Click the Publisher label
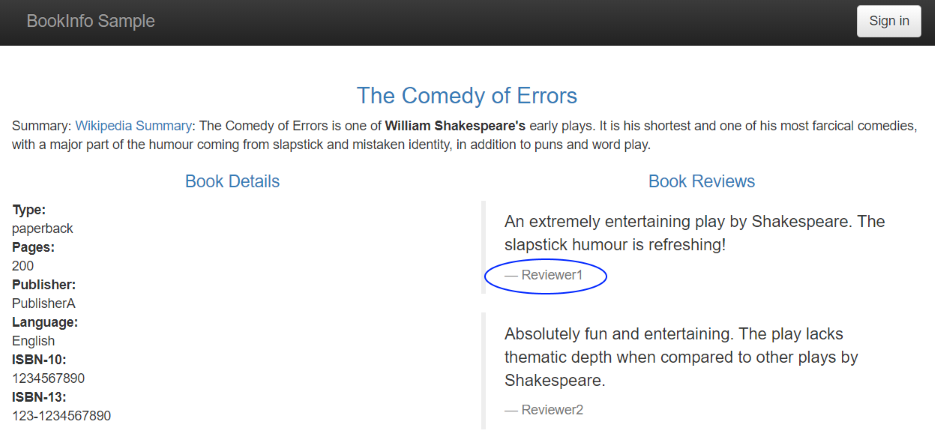Viewport: 935px width, 431px height. point(44,285)
